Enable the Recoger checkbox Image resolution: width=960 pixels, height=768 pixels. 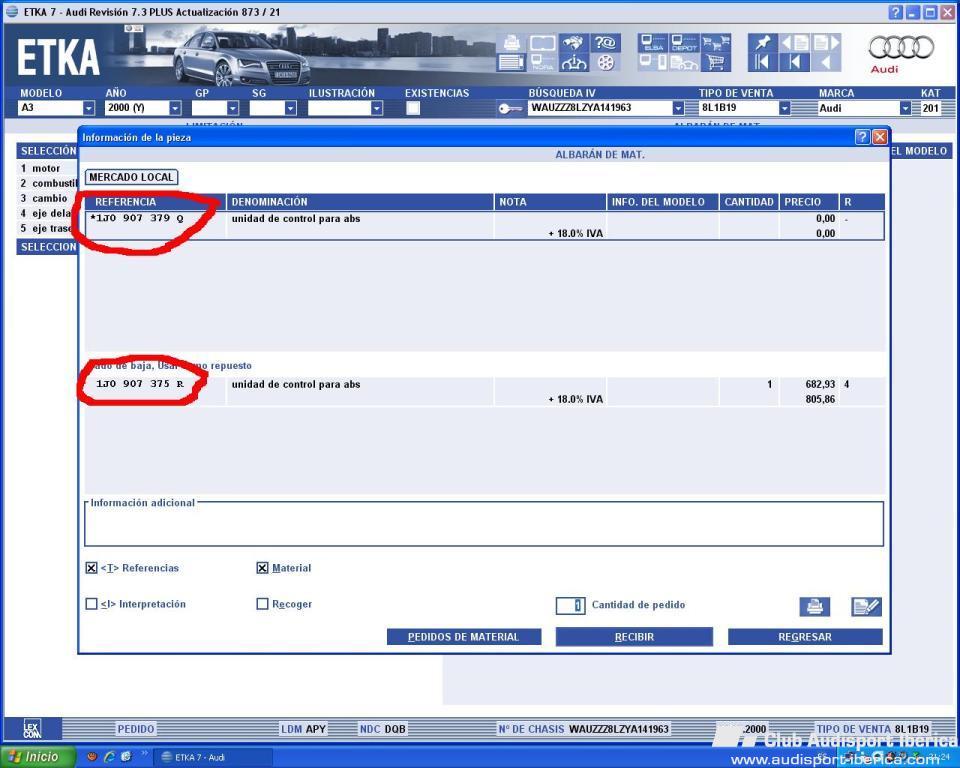(262, 604)
